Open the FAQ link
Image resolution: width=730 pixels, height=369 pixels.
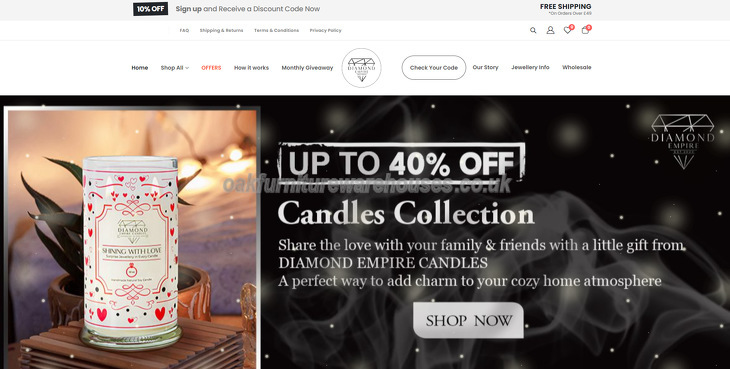pyautogui.click(x=184, y=30)
